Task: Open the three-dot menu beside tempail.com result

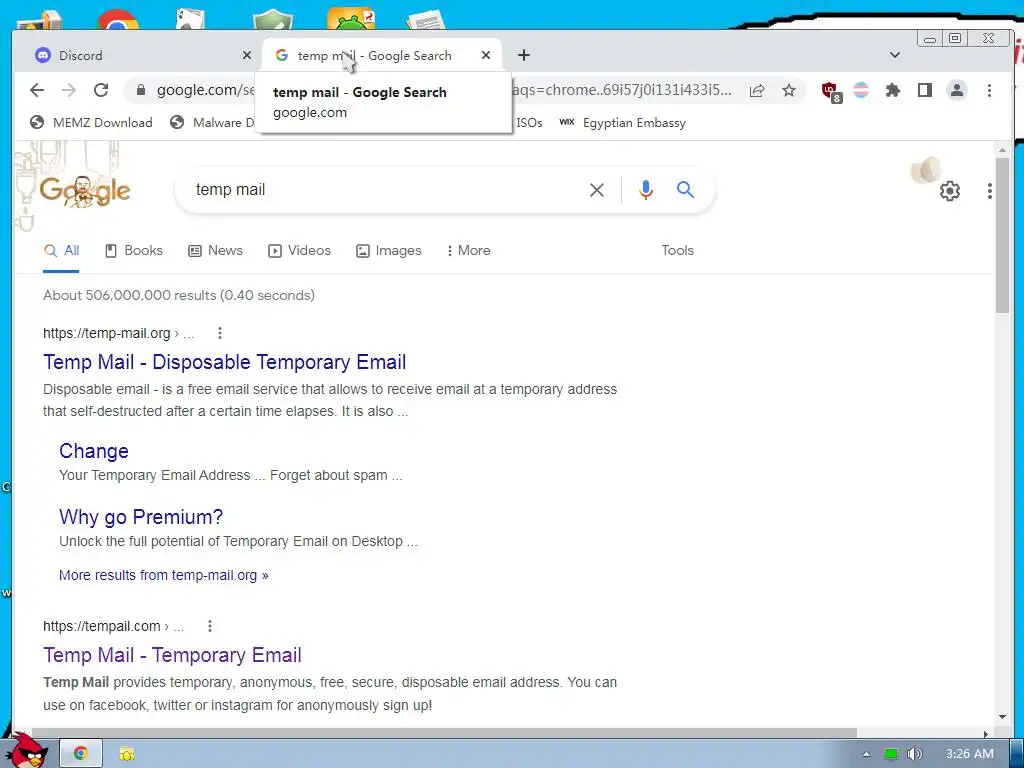Action: (x=210, y=626)
